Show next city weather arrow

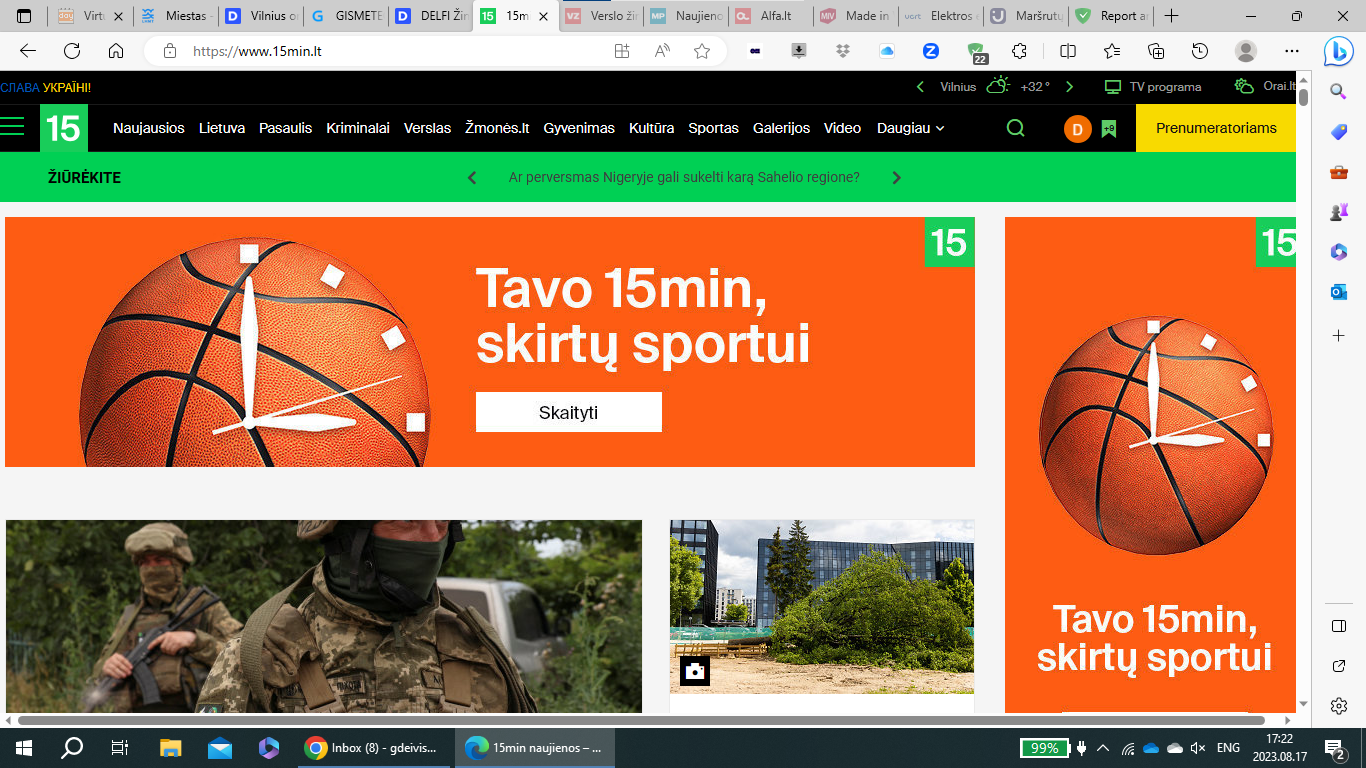[1069, 87]
